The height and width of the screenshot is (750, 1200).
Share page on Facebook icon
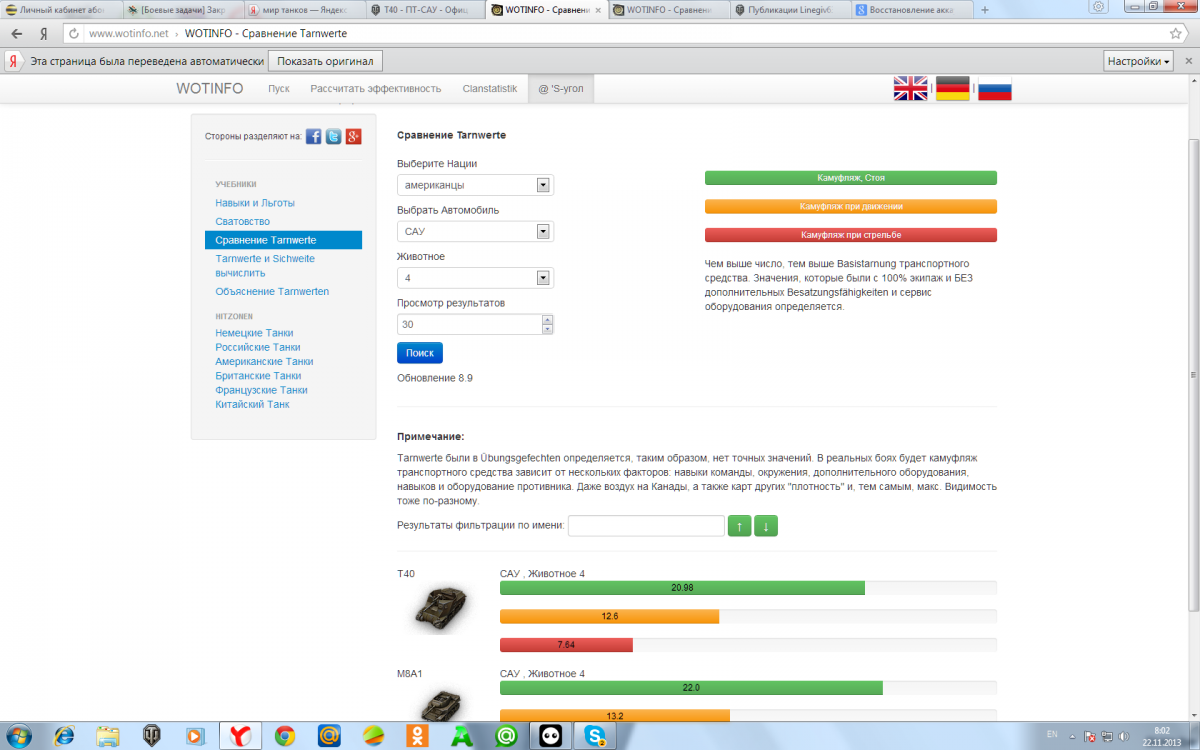314,136
